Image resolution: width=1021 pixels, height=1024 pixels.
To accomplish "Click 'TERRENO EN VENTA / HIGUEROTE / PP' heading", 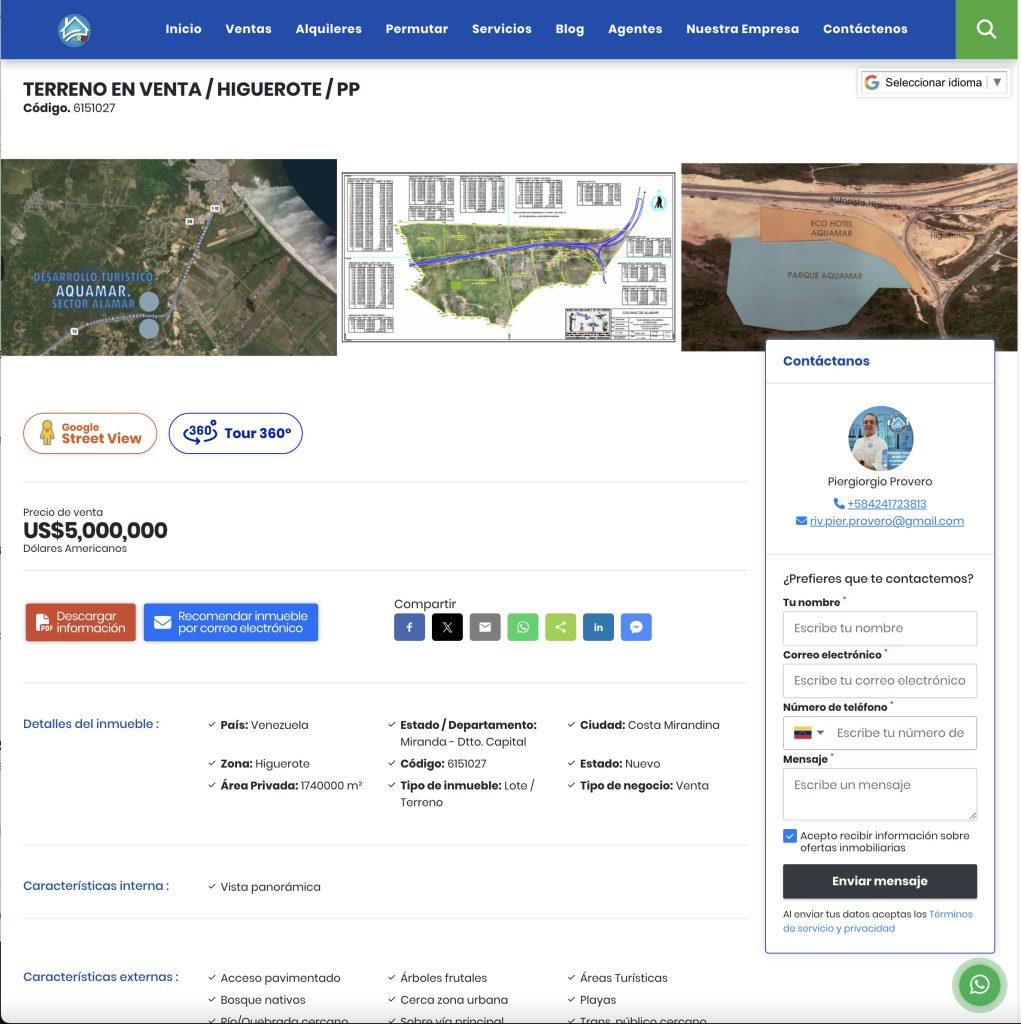I will 191,89.
